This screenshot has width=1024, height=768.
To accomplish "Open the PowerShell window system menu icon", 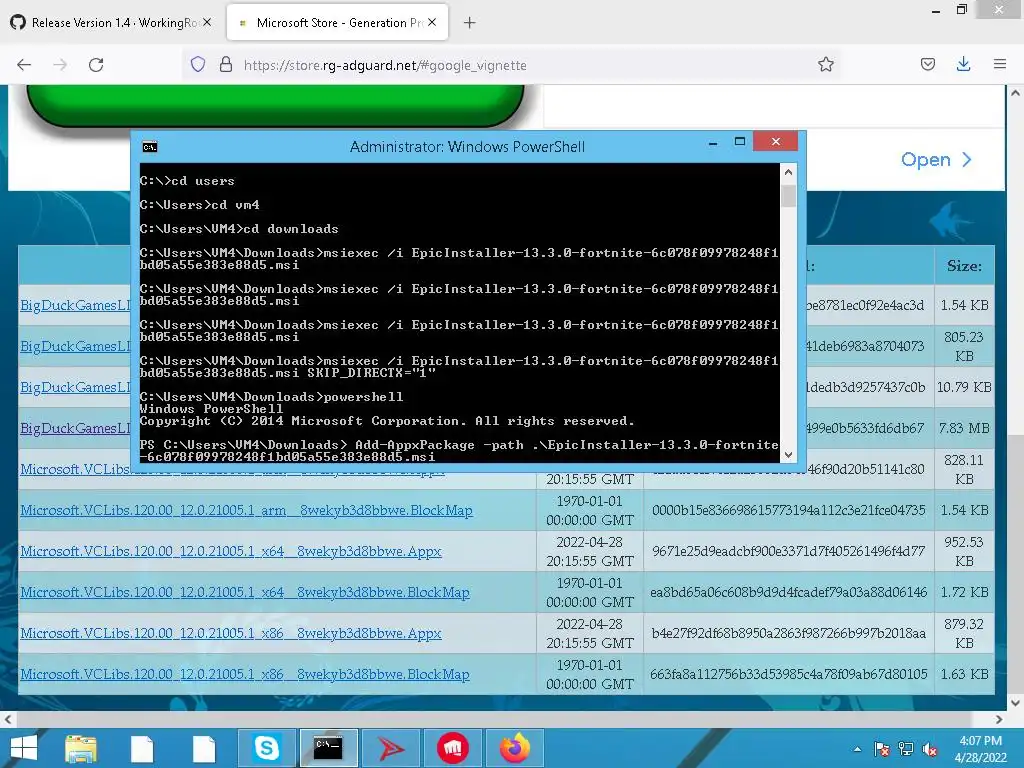I will pyautogui.click(x=150, y=147).
